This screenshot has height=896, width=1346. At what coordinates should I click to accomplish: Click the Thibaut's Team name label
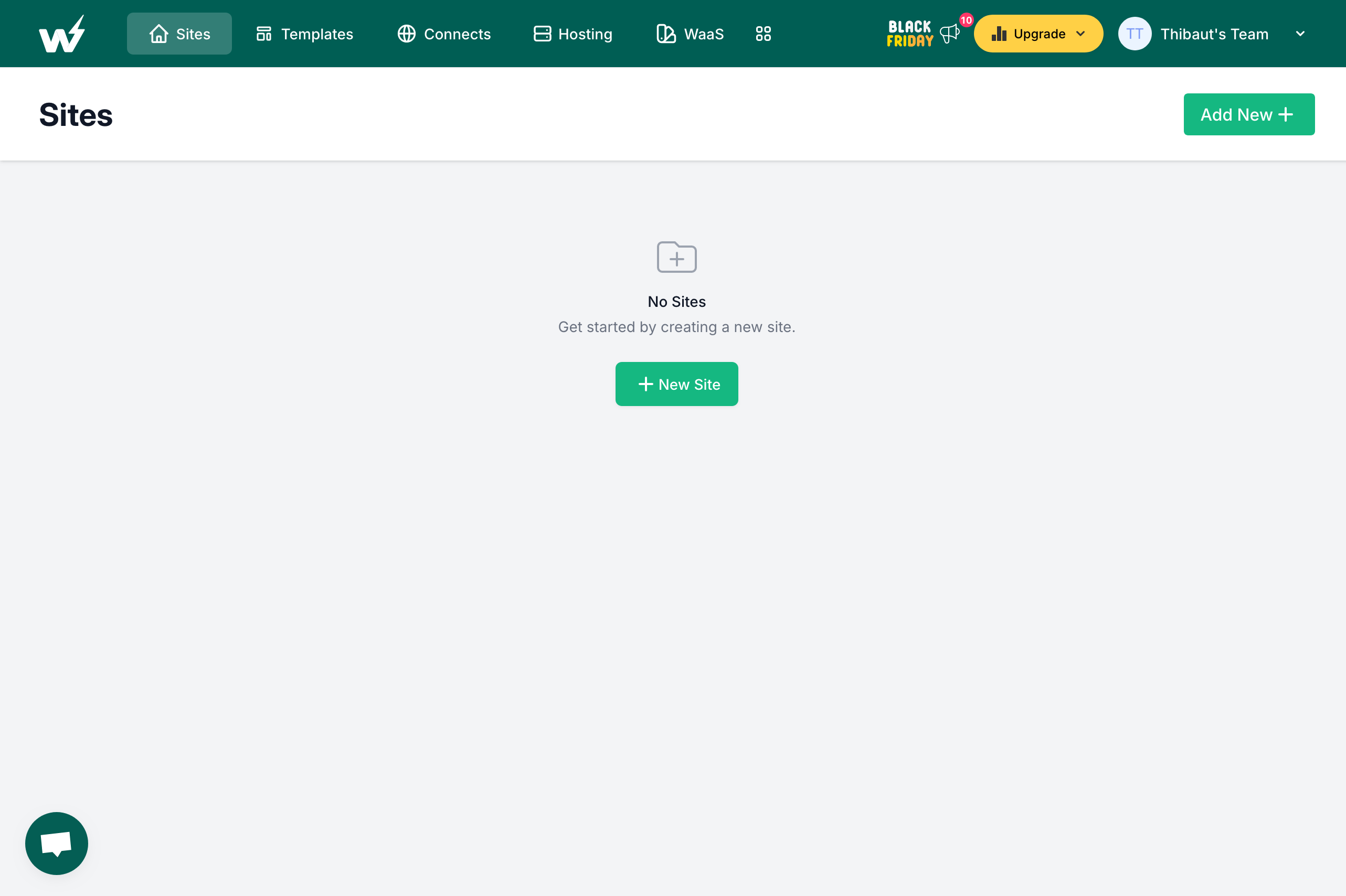coord(1214,34)
